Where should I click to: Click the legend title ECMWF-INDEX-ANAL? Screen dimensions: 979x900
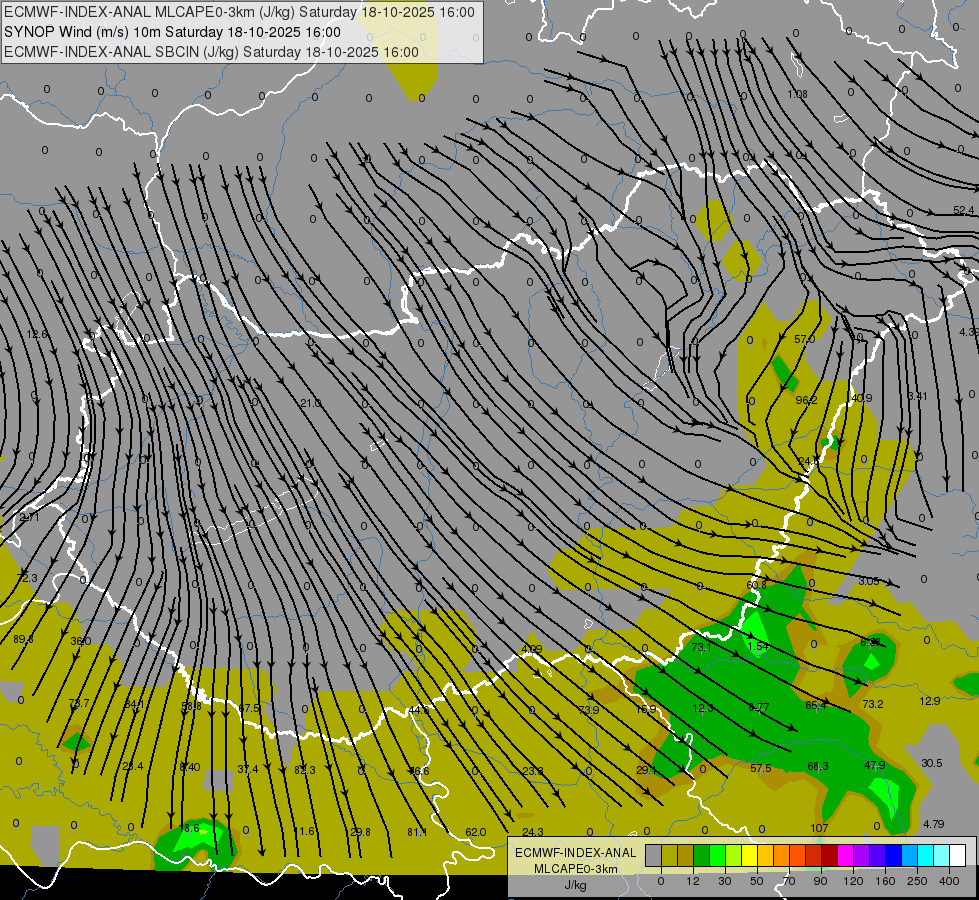[x=575, y=853]
